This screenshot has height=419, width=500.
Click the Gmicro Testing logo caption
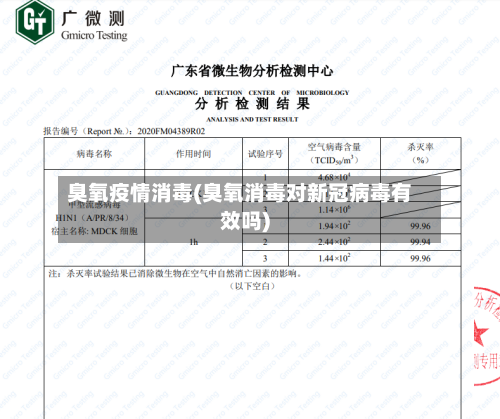[94, 35]
